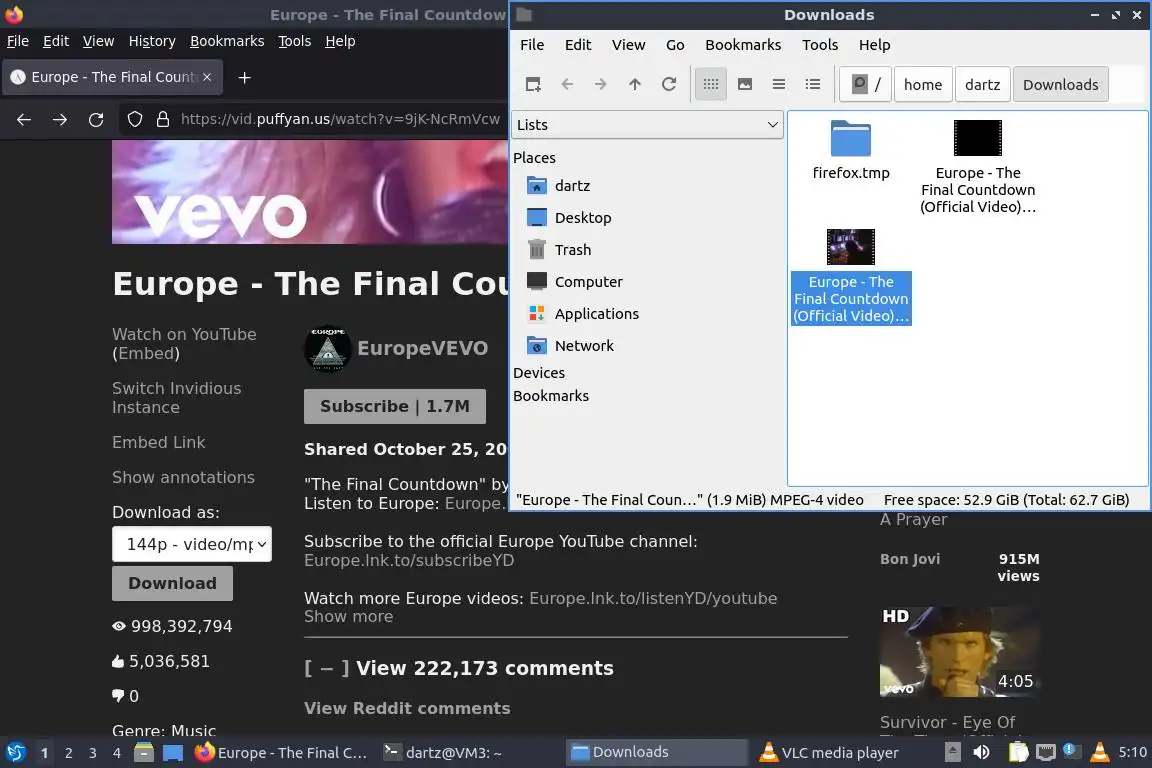Click VLC cone icon in system tray
Image resolution: width=1152 pixels, height=768 pixels.
click(x=1100, y=753)
